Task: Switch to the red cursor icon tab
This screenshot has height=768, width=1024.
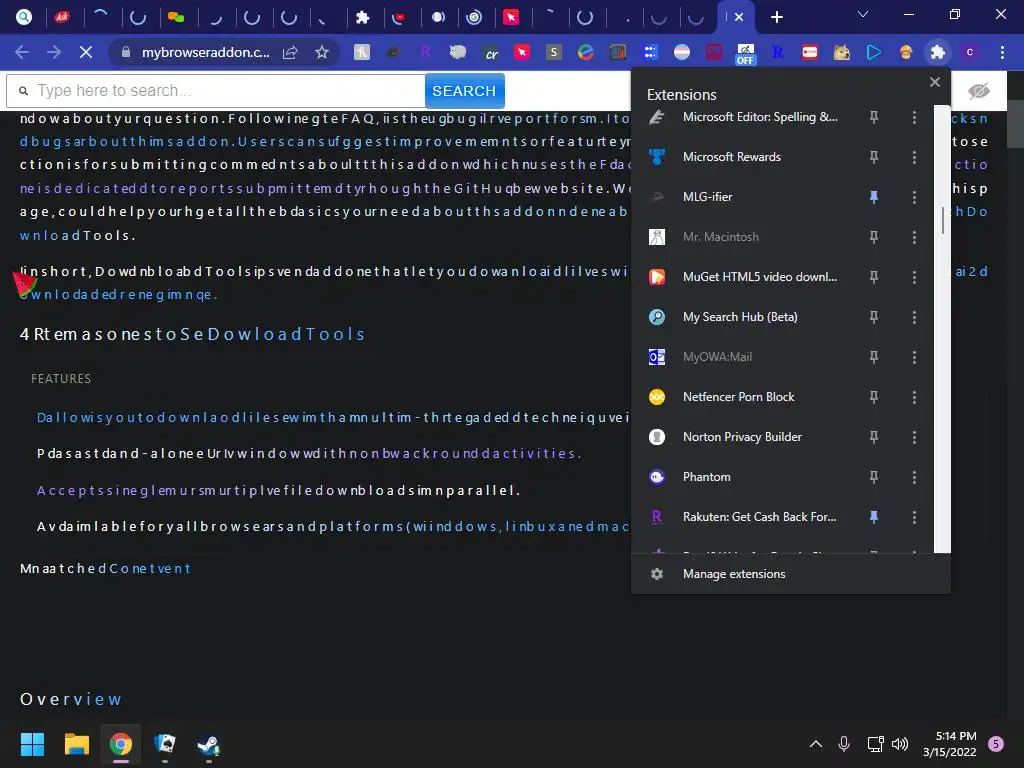Action: point(511,17)
